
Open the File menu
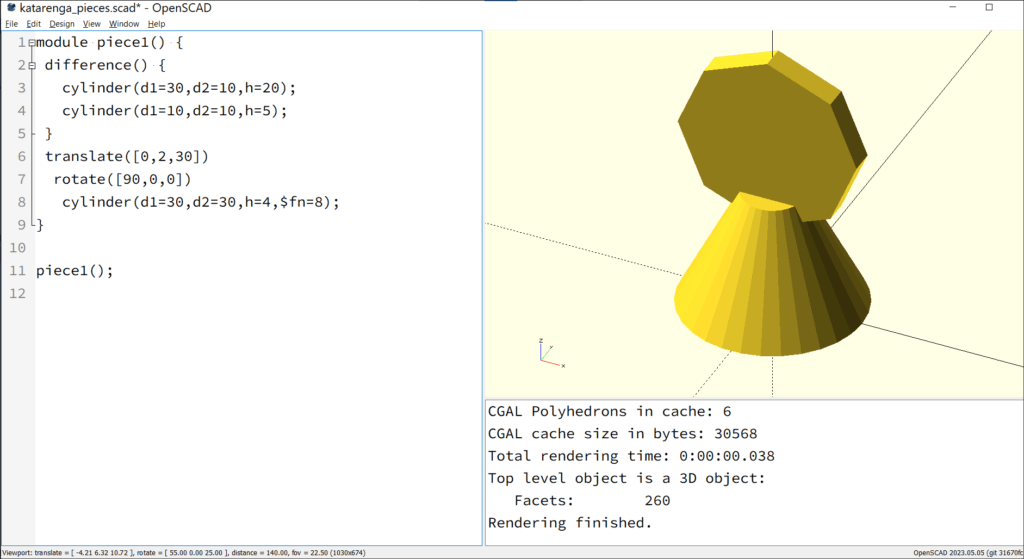pos(11,24)
